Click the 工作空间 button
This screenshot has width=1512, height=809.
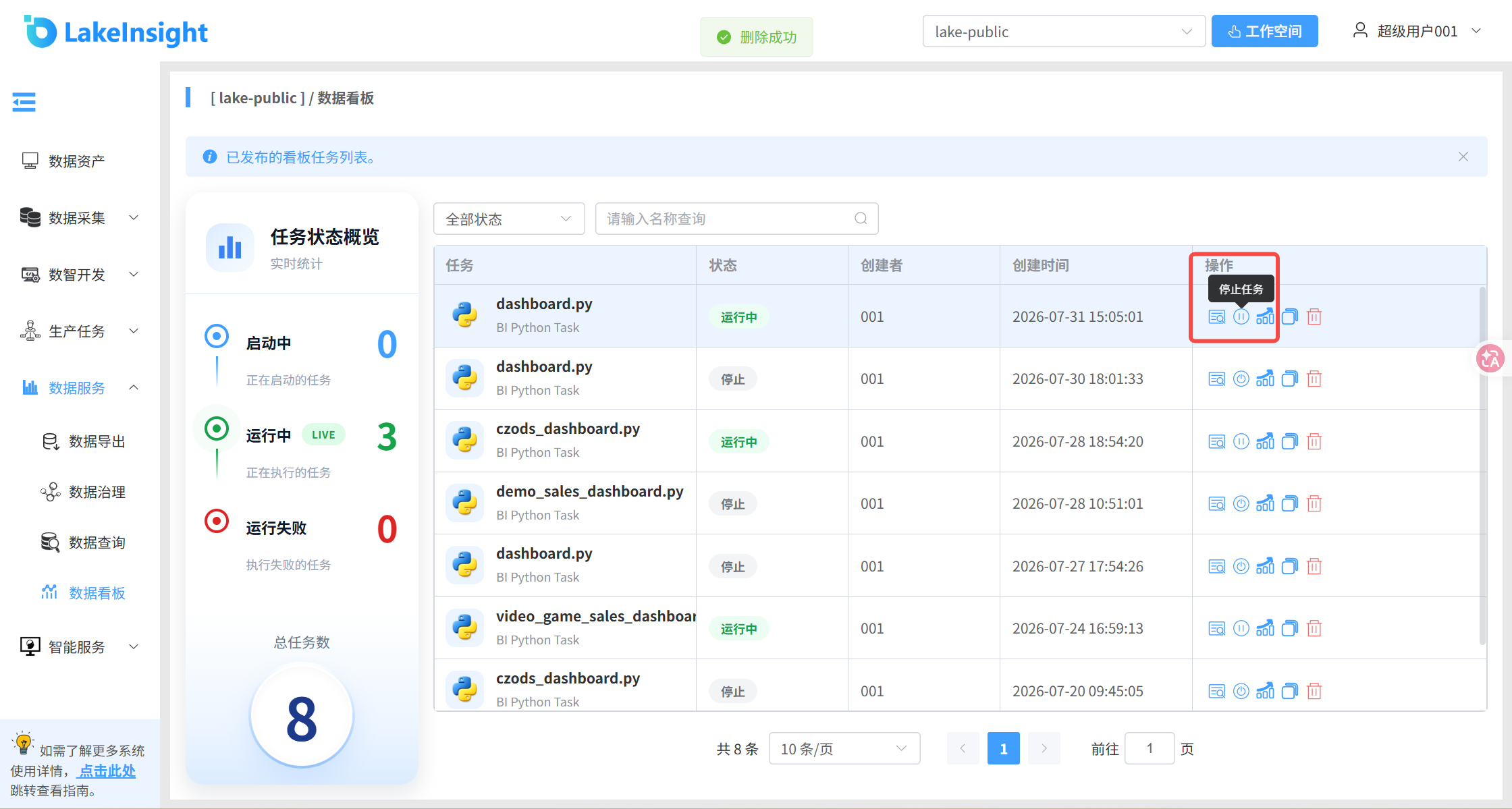click(1264, 31)
